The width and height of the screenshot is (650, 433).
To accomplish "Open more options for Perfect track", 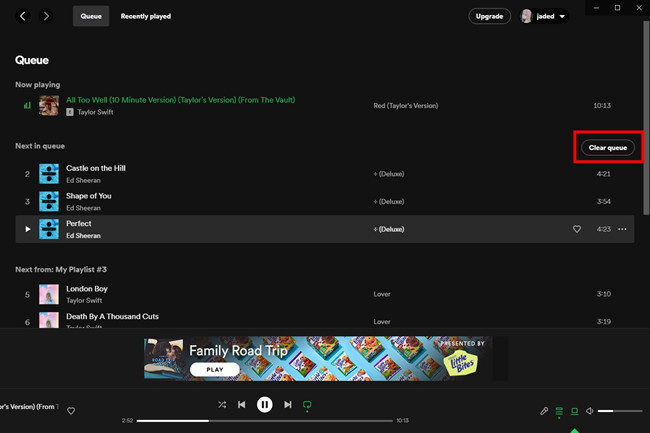I will [622, 229].
